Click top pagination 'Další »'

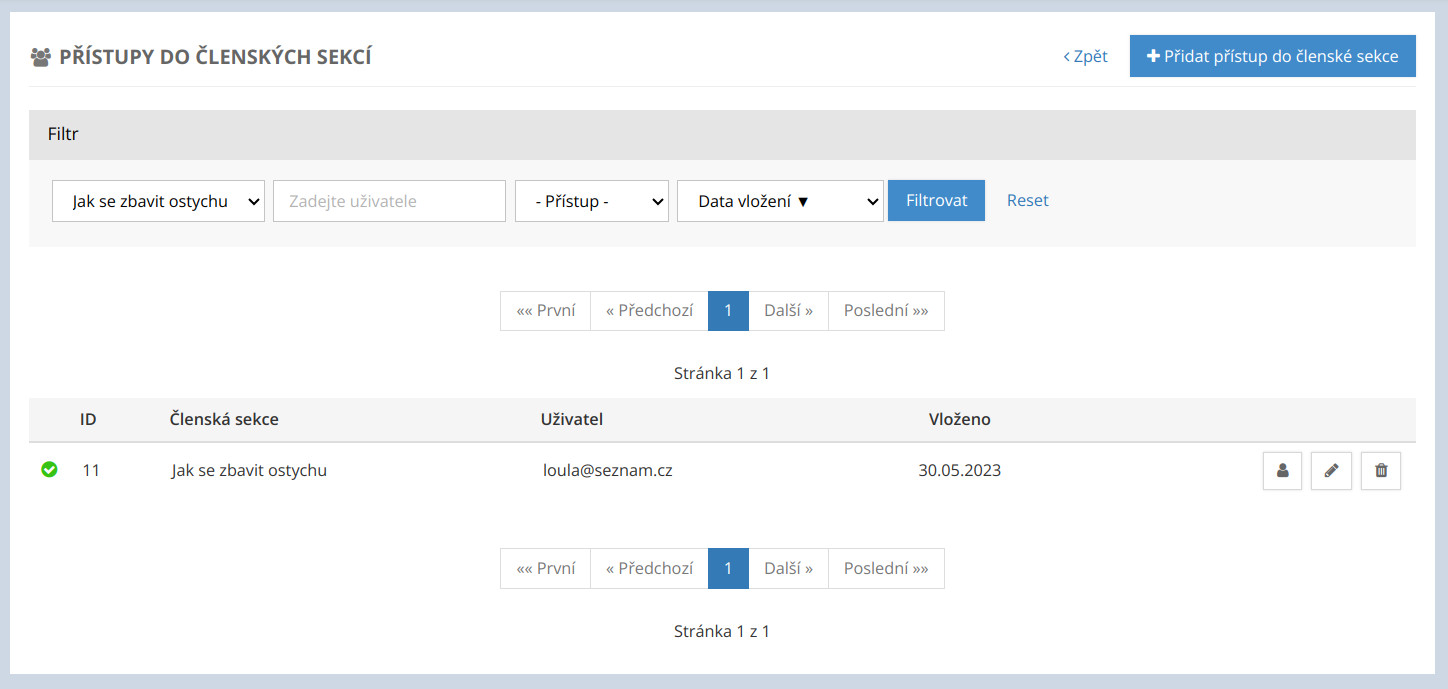coord(788,311)
